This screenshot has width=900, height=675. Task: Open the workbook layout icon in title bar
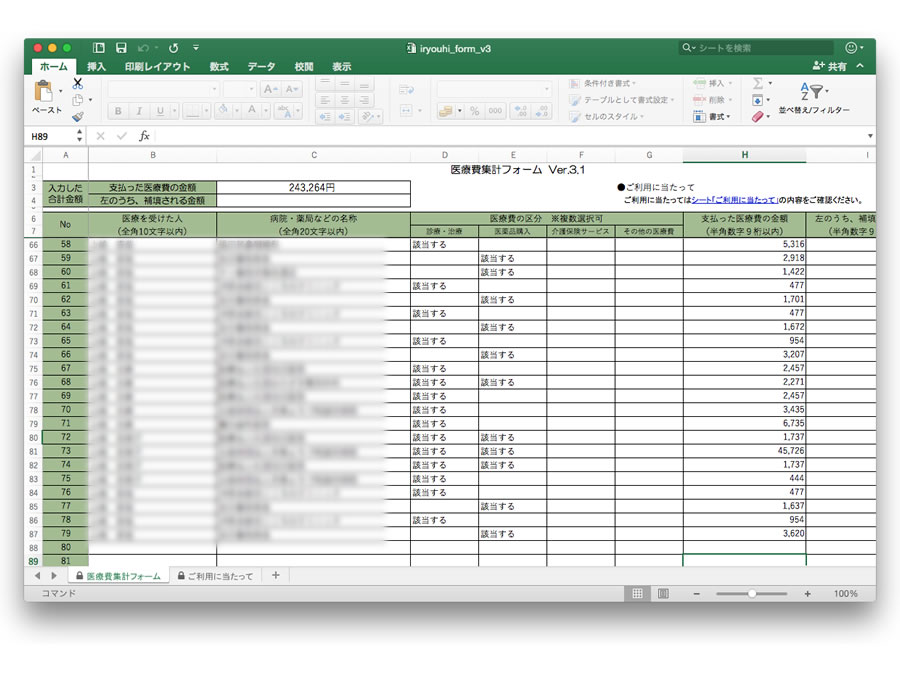pos(99,48)
